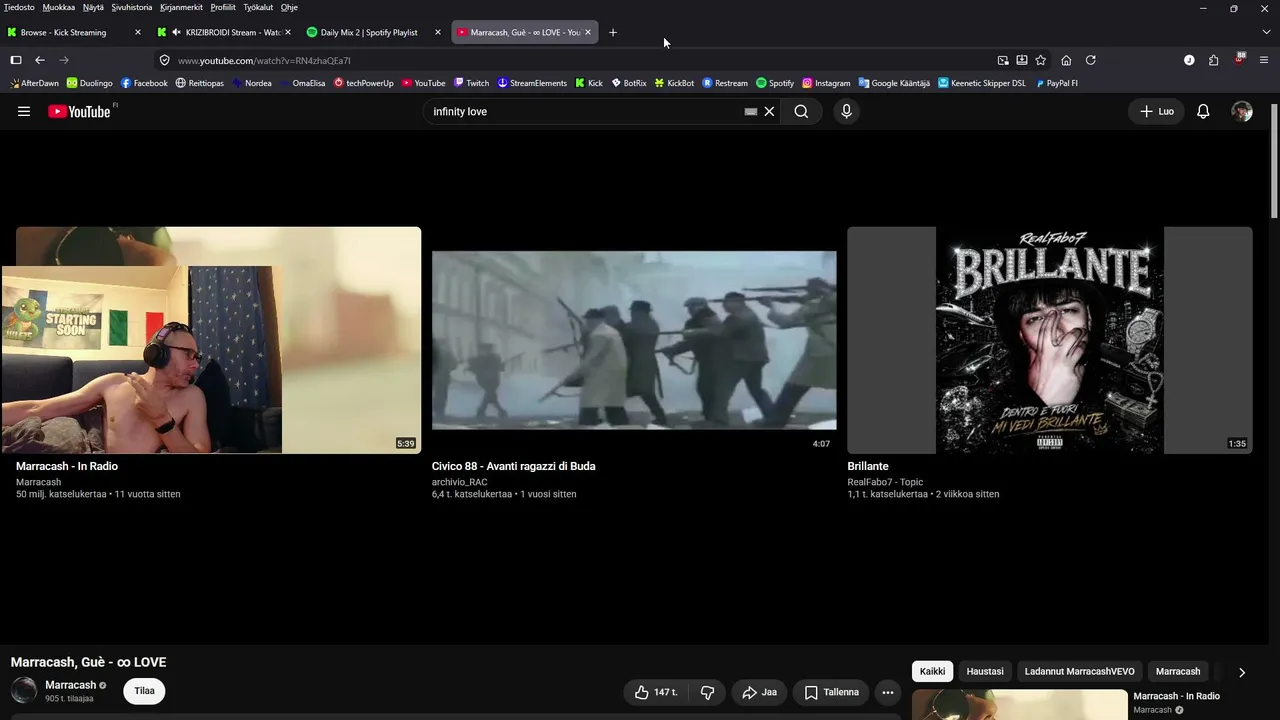Image resolution: width=1280 pixels, height=720 pixels.
Task: Clear the 'infinity love' search text
Action: click(769, 112)
